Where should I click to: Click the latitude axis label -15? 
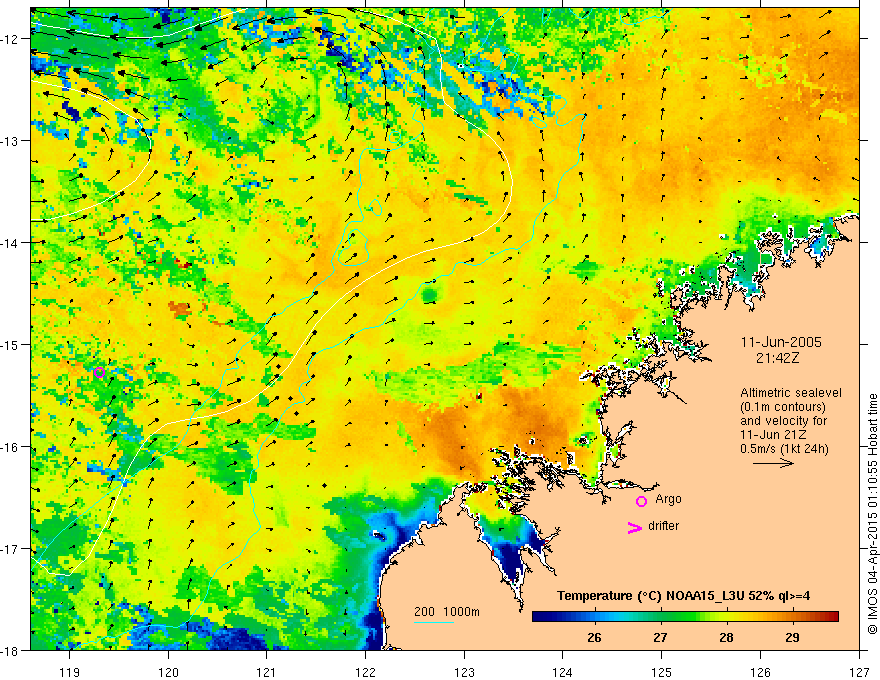click(10, 344)
